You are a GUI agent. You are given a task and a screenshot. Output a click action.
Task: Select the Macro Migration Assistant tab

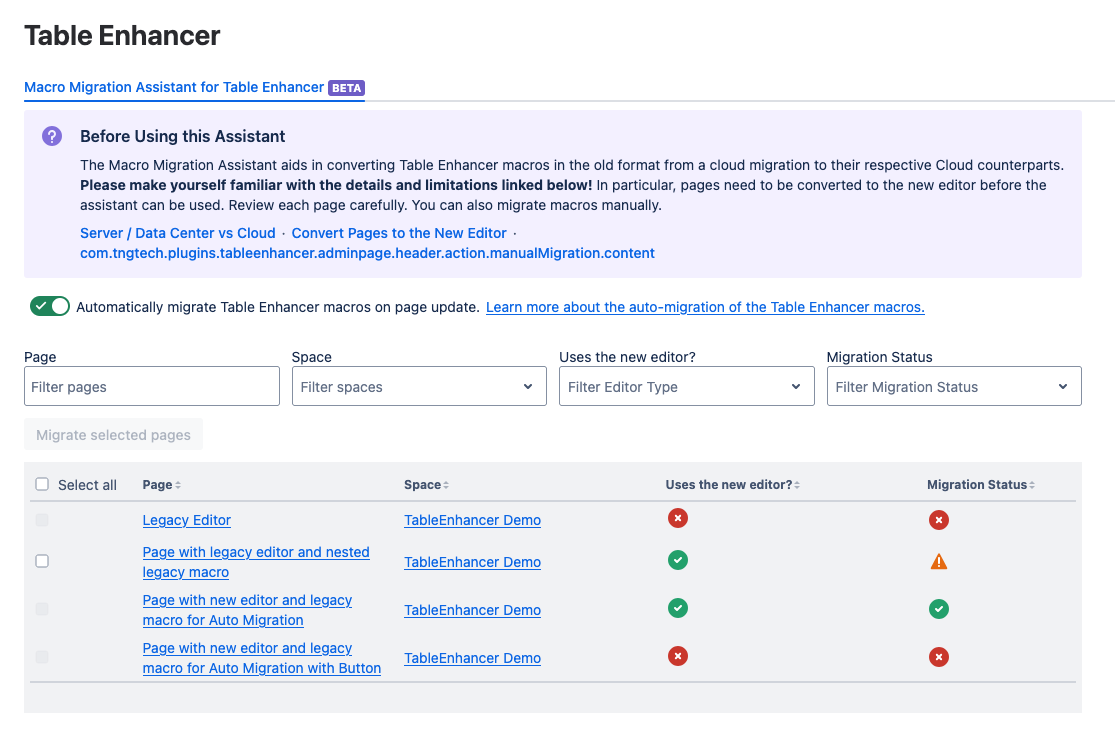[174, 88]
